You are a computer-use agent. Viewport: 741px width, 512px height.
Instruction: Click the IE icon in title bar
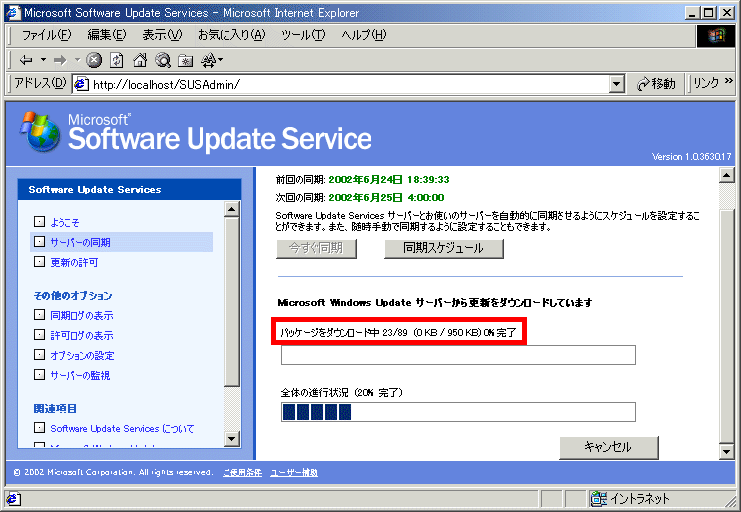(x=14, y=12)
